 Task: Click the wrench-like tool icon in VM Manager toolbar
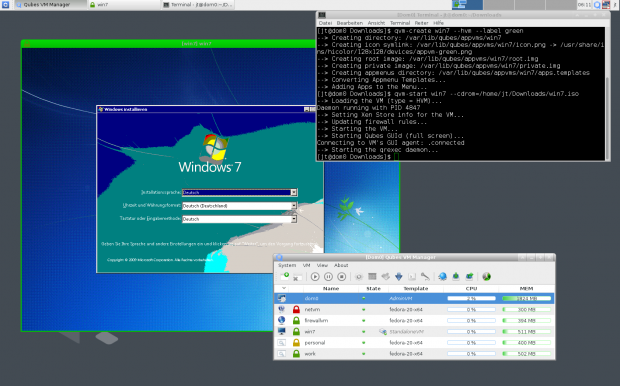(425, 276)
